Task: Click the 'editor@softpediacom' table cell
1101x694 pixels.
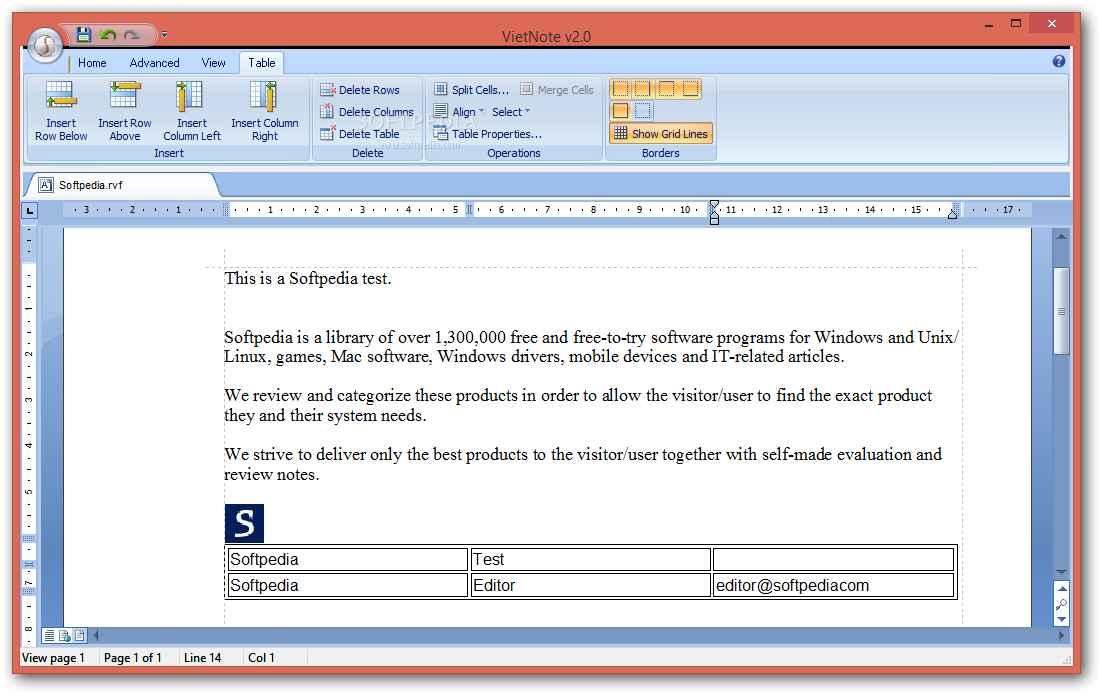Action: pos(833,585)
